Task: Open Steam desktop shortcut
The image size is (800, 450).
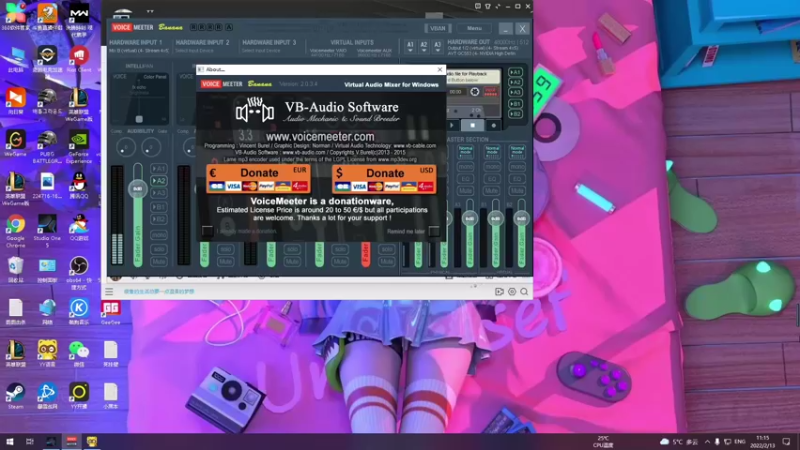Action: pos(15,396)
